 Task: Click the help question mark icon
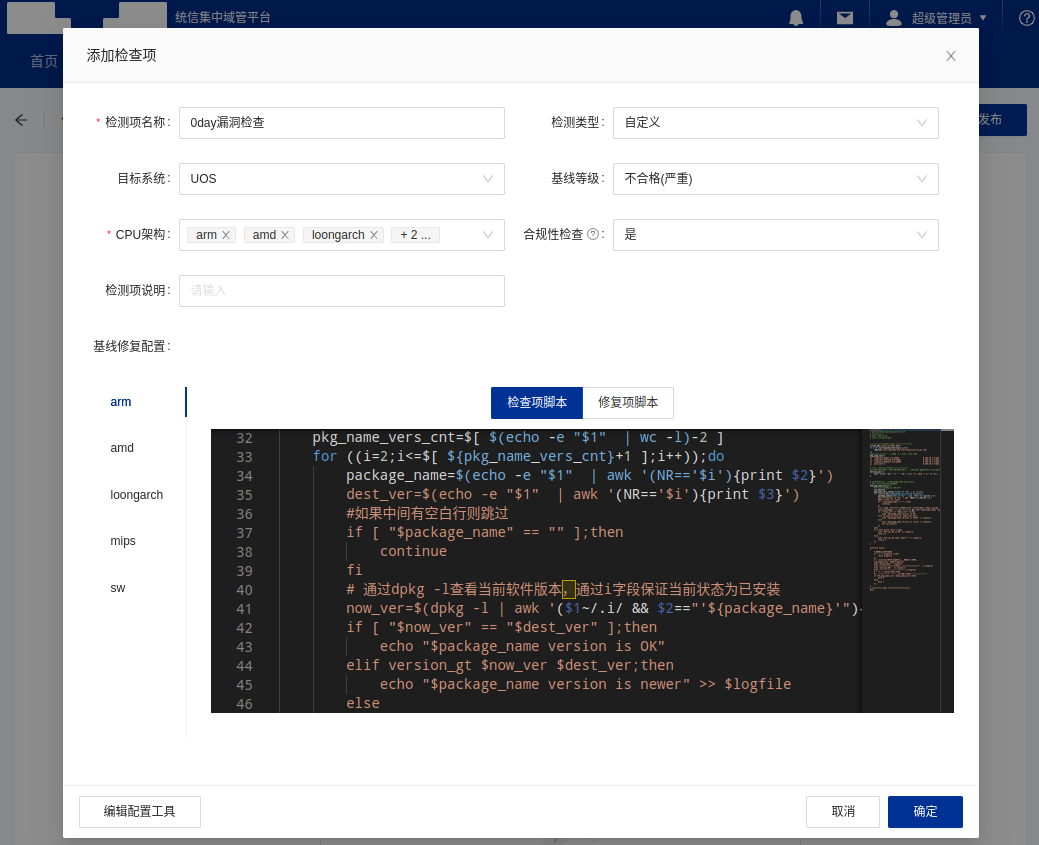tap(1026, 17)
